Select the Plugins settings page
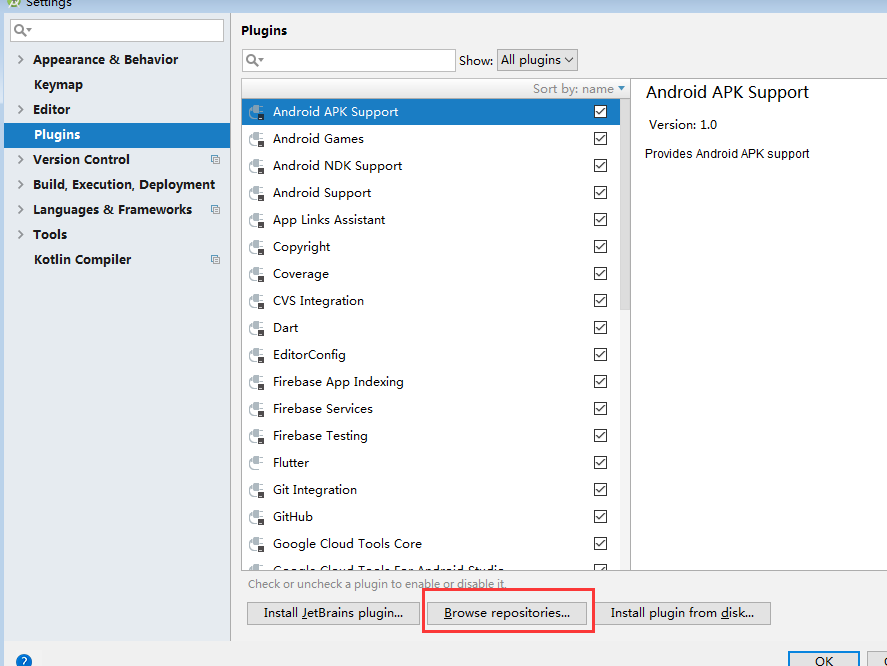This screenshot has height=666, width=887. [117, 135]
